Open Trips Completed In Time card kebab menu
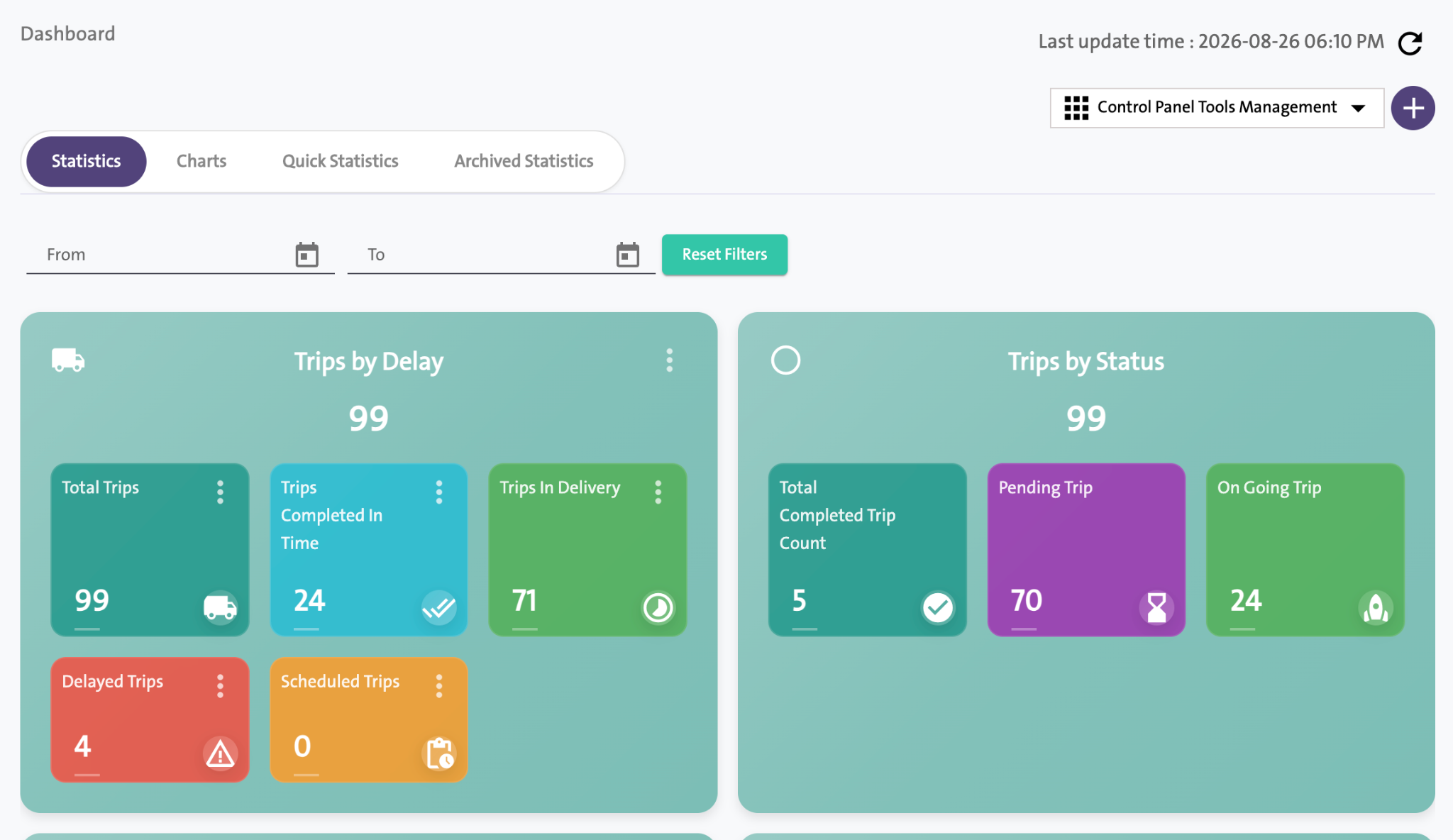Screen dimensions: 1453x840 (x=439, y=492)
